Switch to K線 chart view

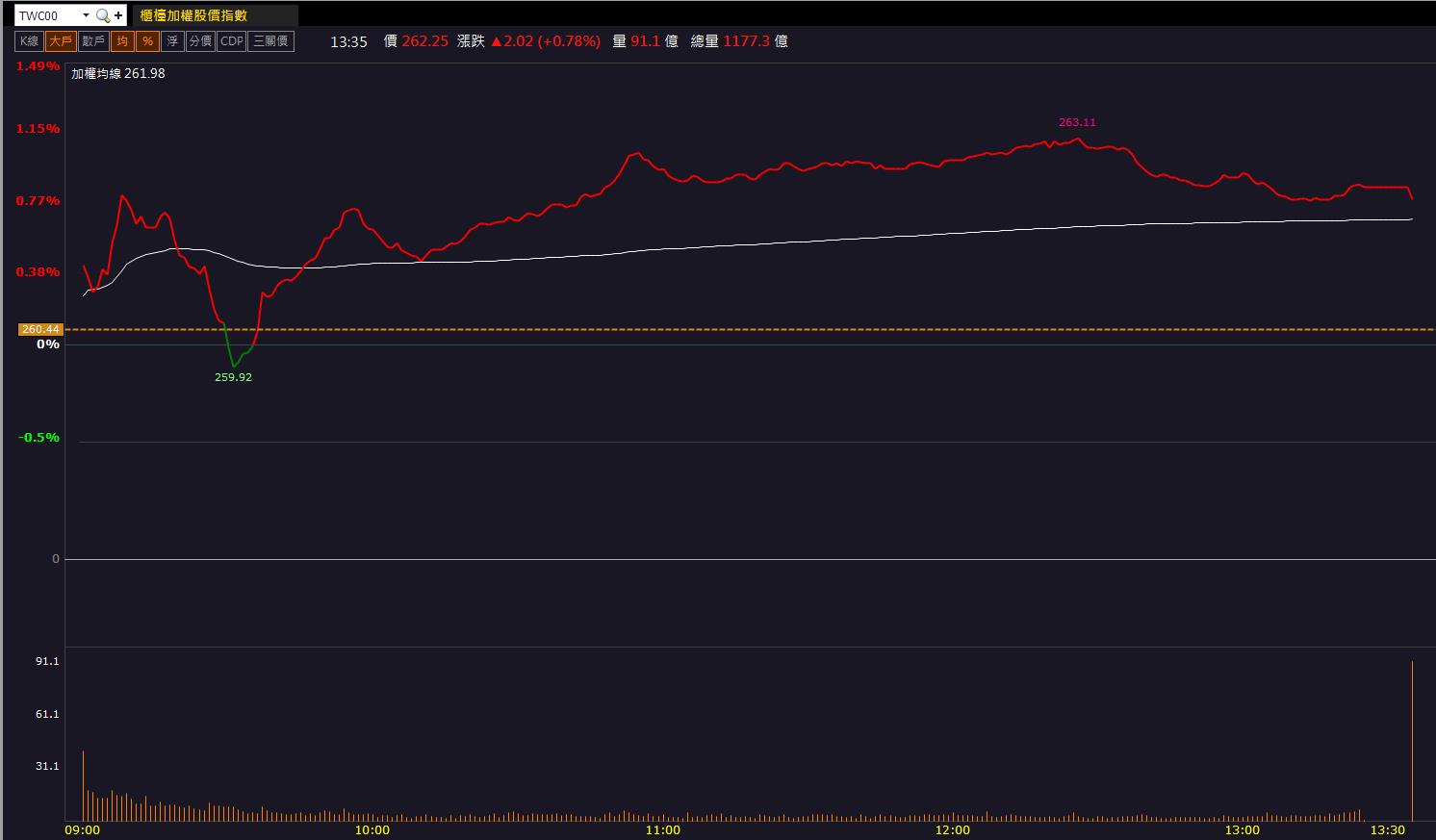click(x=30, y=41)
